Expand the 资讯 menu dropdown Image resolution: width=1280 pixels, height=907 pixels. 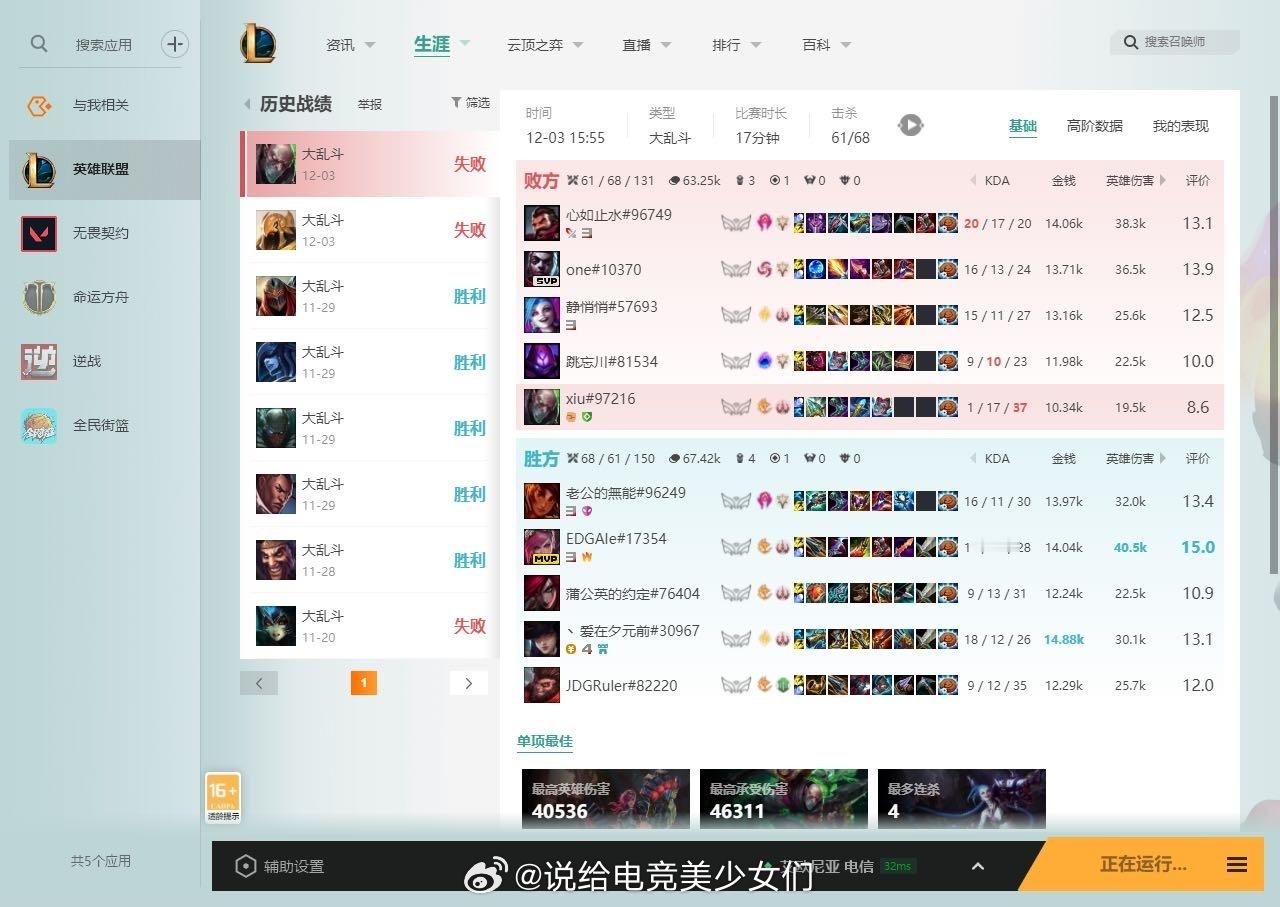pyautogui.click(x=370, y=45)
